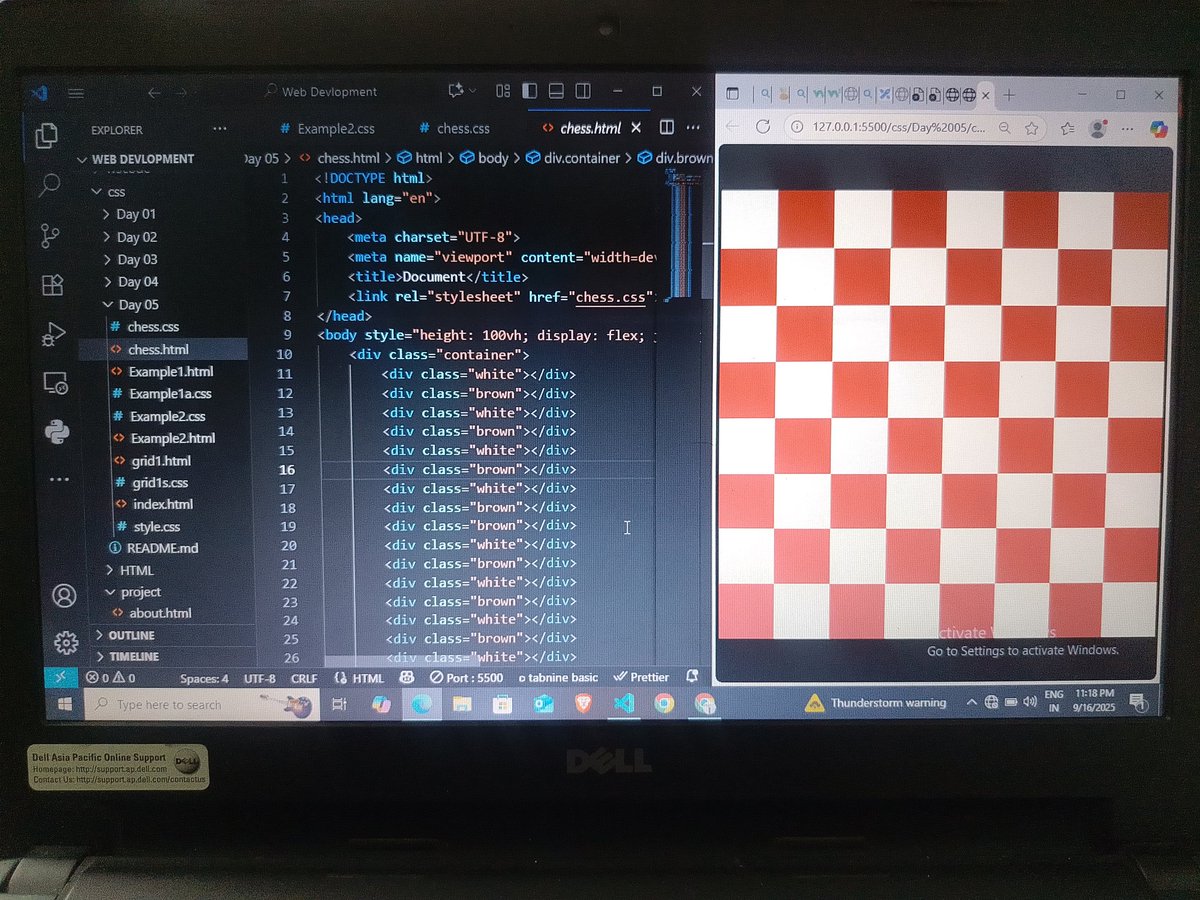Change line ending via CRLF
Screen dimensions: 1200x900
(x=303, y=678)
